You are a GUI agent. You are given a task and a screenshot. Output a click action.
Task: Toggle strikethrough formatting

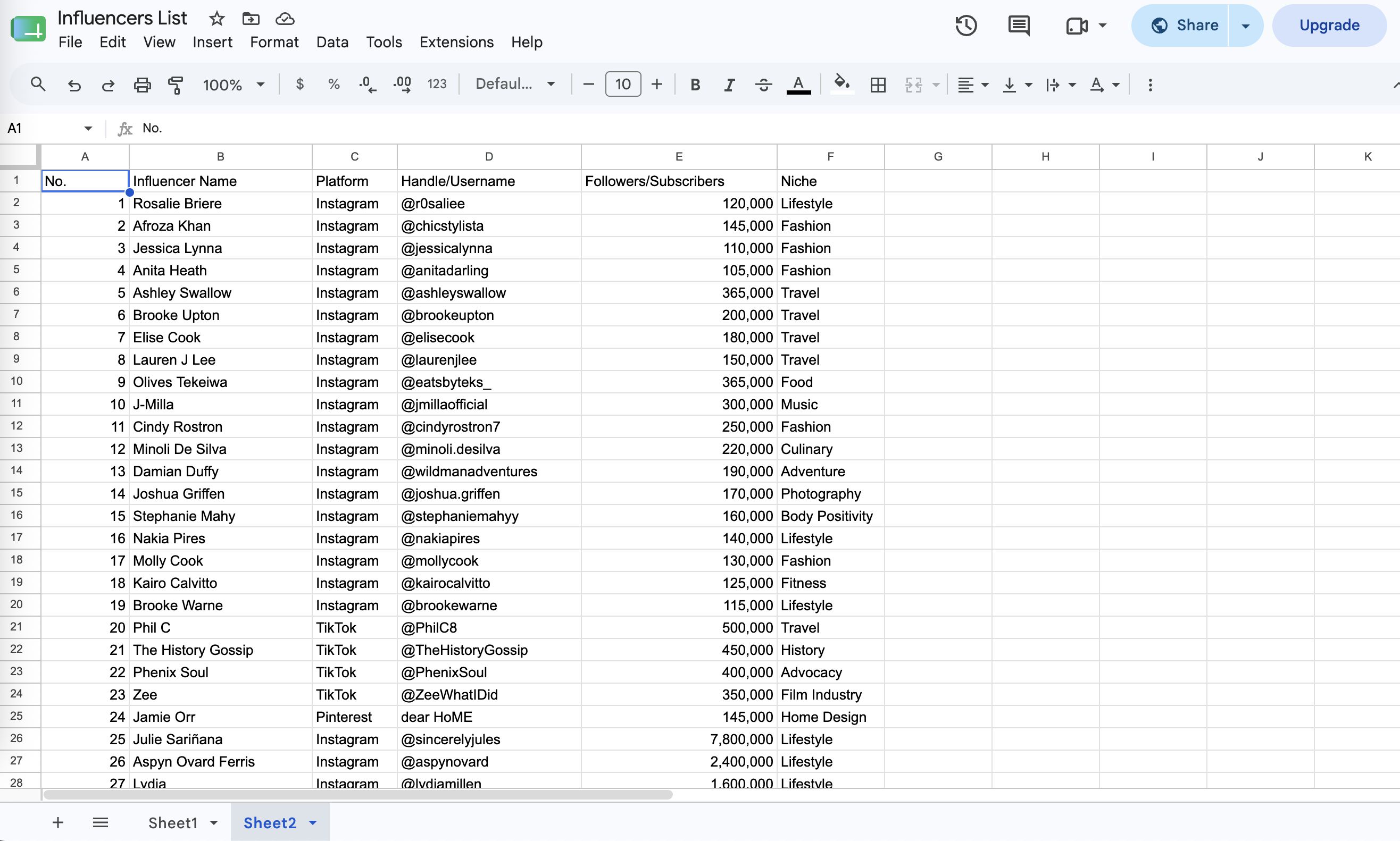tap(764, 85)
